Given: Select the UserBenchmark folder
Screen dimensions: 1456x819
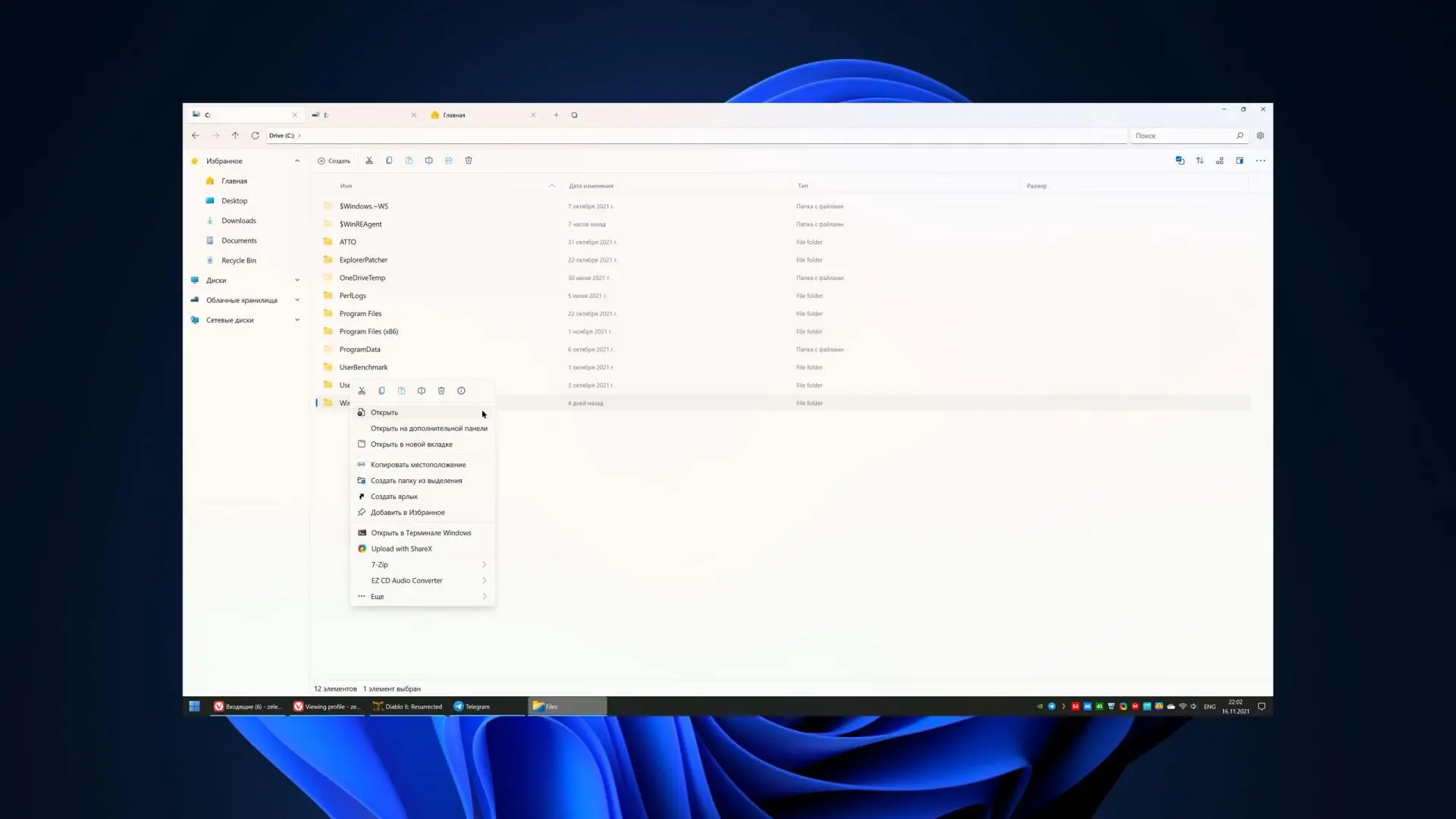Looking at the screenshot, I should tap(783, 367).
